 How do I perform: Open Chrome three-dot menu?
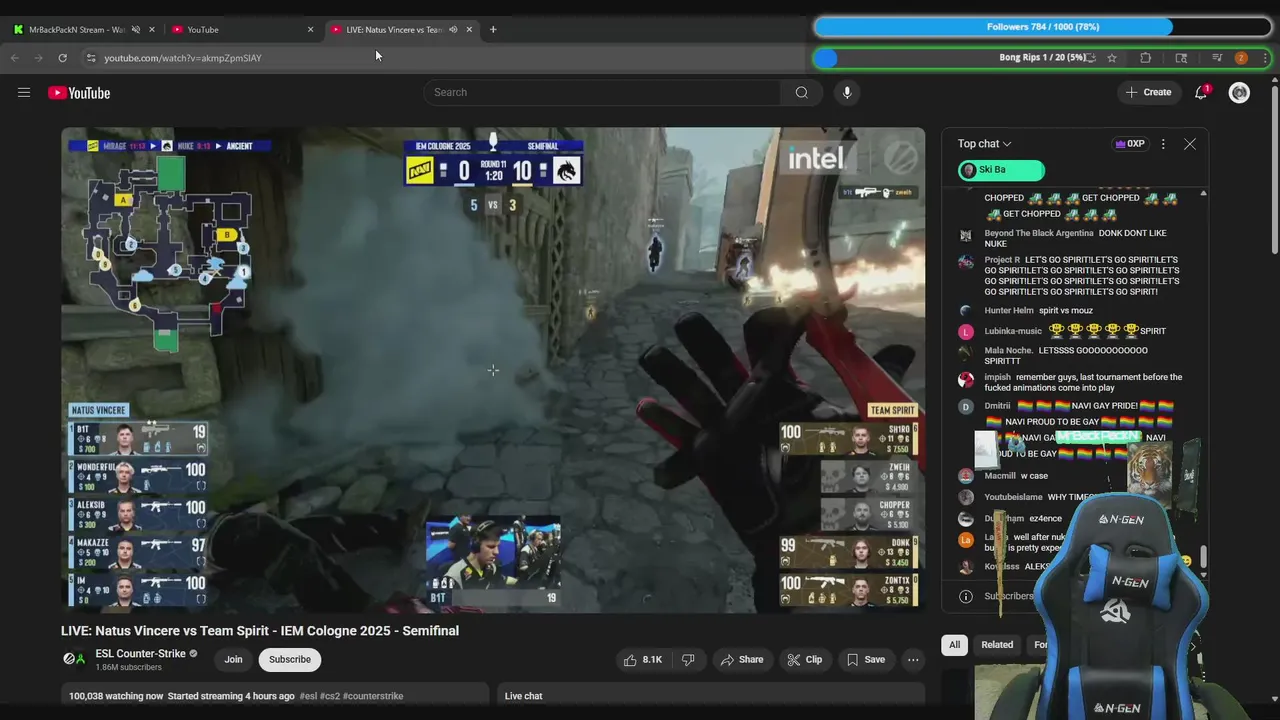click(1265, 58)
